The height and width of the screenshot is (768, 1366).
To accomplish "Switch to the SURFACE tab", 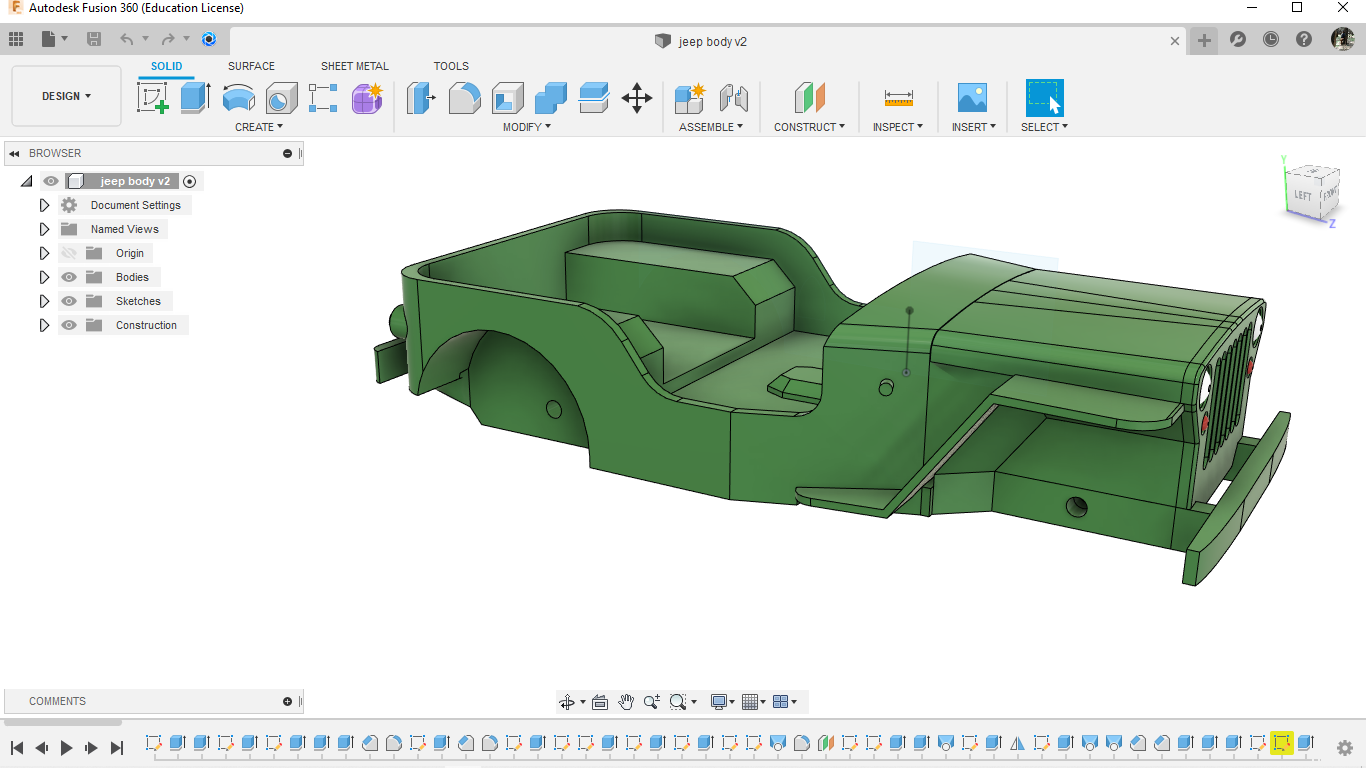I will [x=251, y=66].
